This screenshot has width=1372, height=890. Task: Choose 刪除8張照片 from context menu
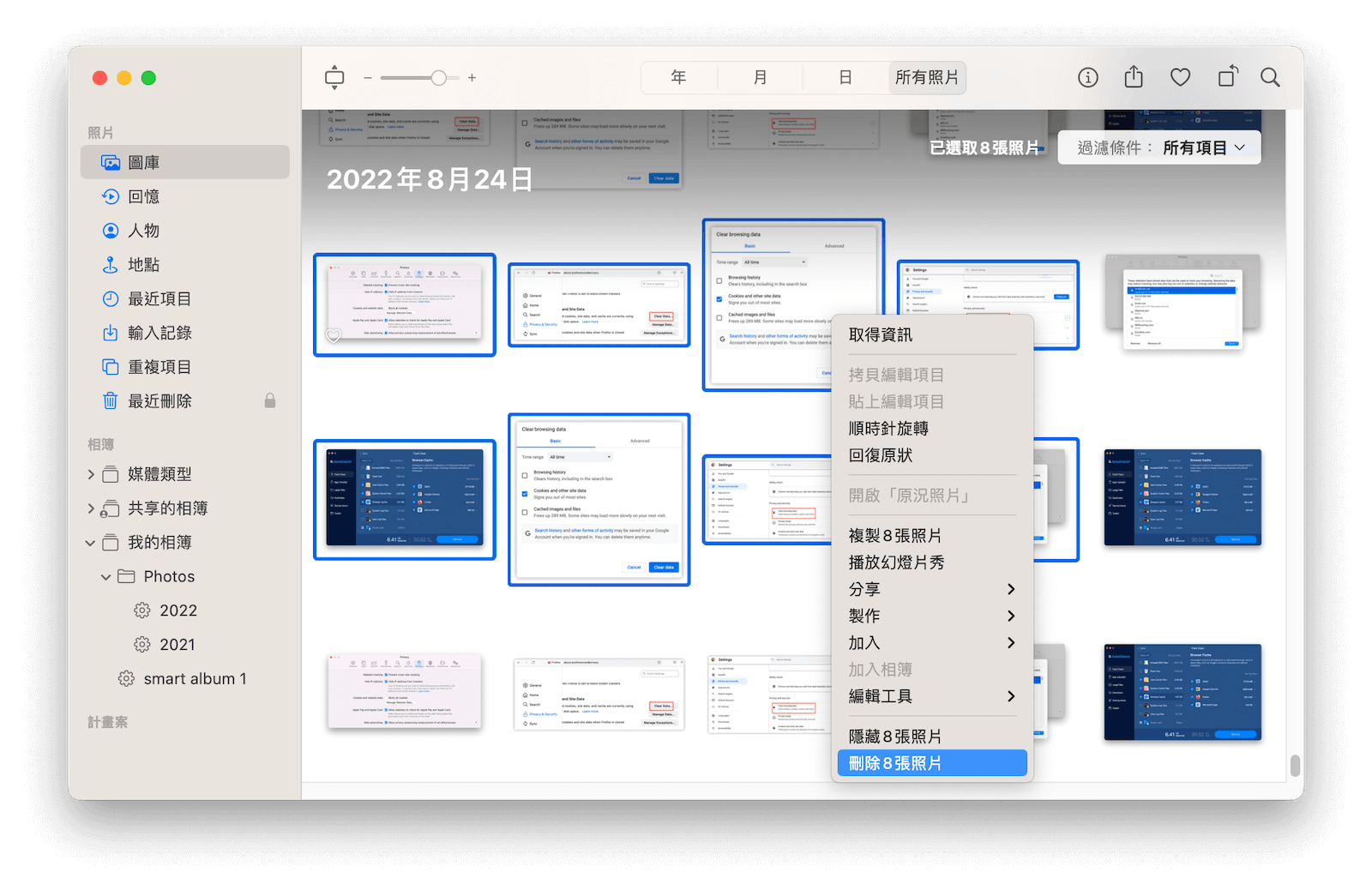[932, 763]
